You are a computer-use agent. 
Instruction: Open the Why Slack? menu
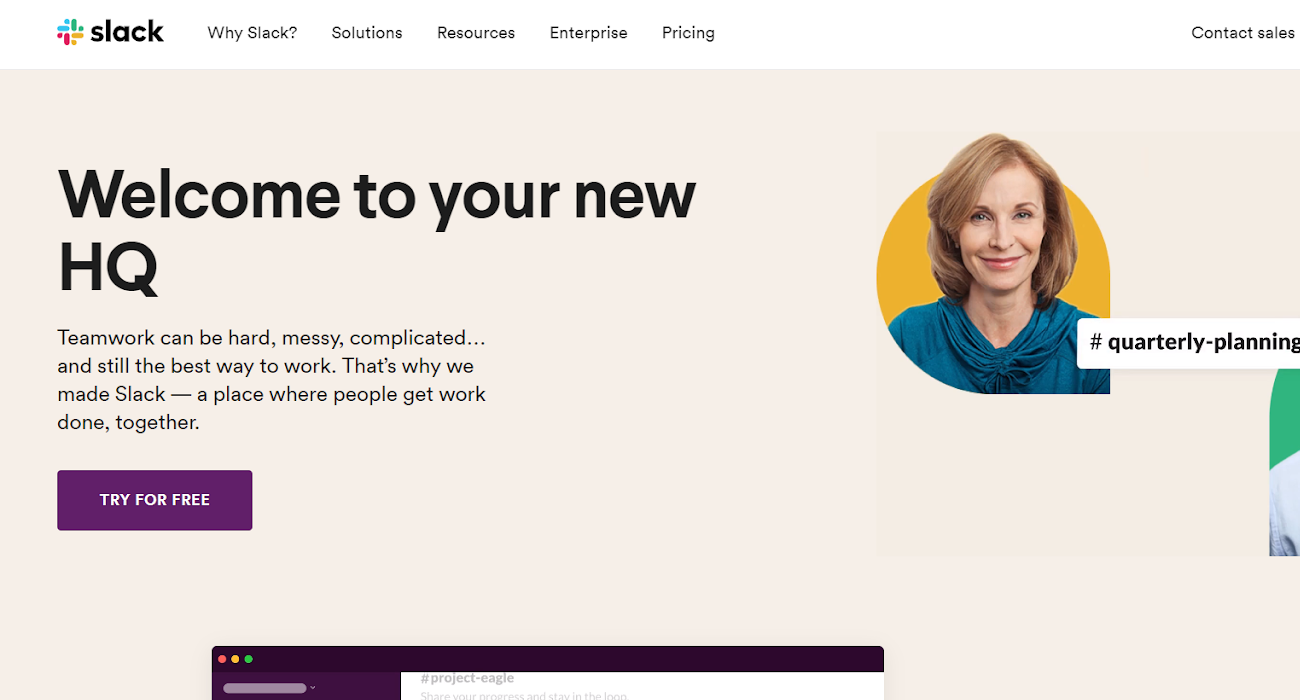[x=252, y=33]
